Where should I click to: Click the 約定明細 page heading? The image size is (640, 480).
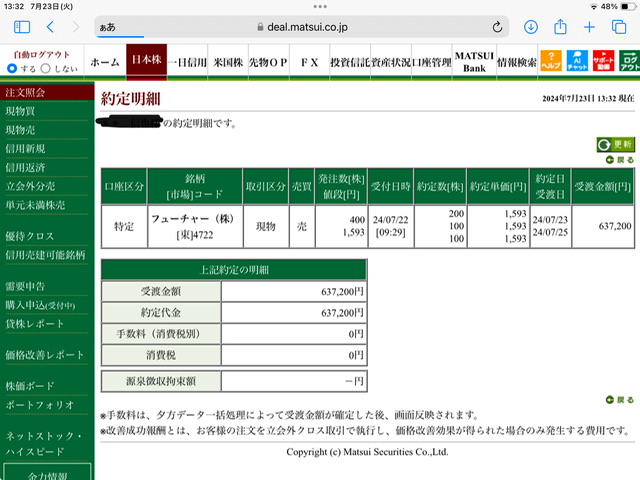pyautogui.click(x=131, y=98)
